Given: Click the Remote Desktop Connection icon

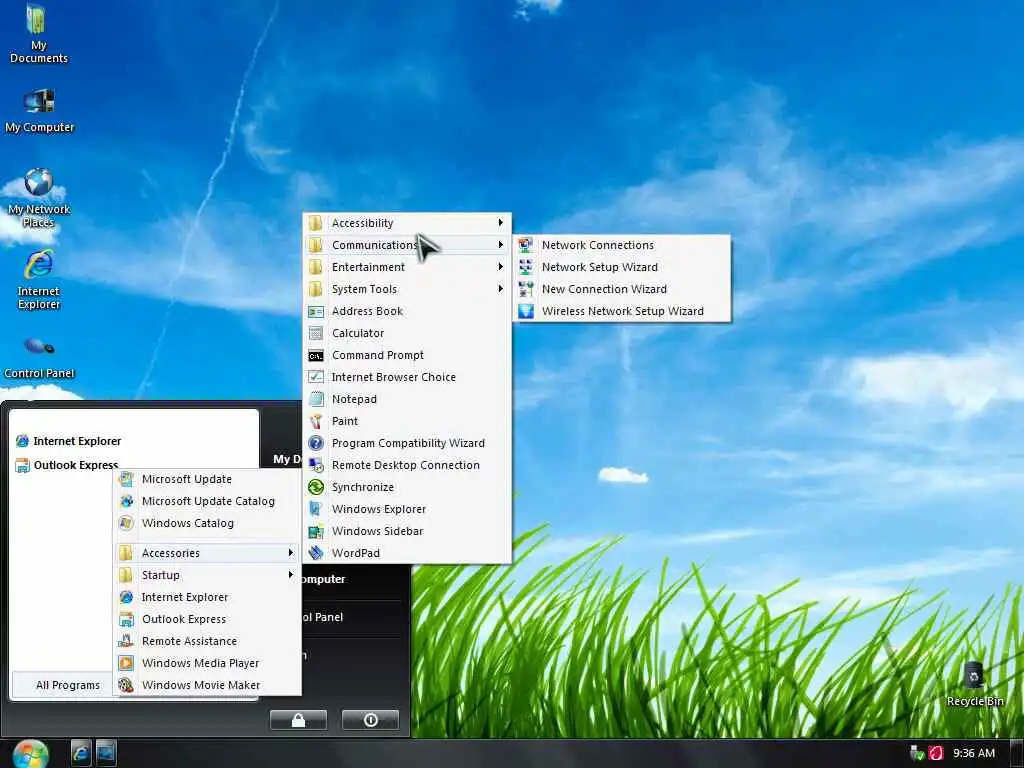Looking at the screenshot, I should tap(315, 465).
